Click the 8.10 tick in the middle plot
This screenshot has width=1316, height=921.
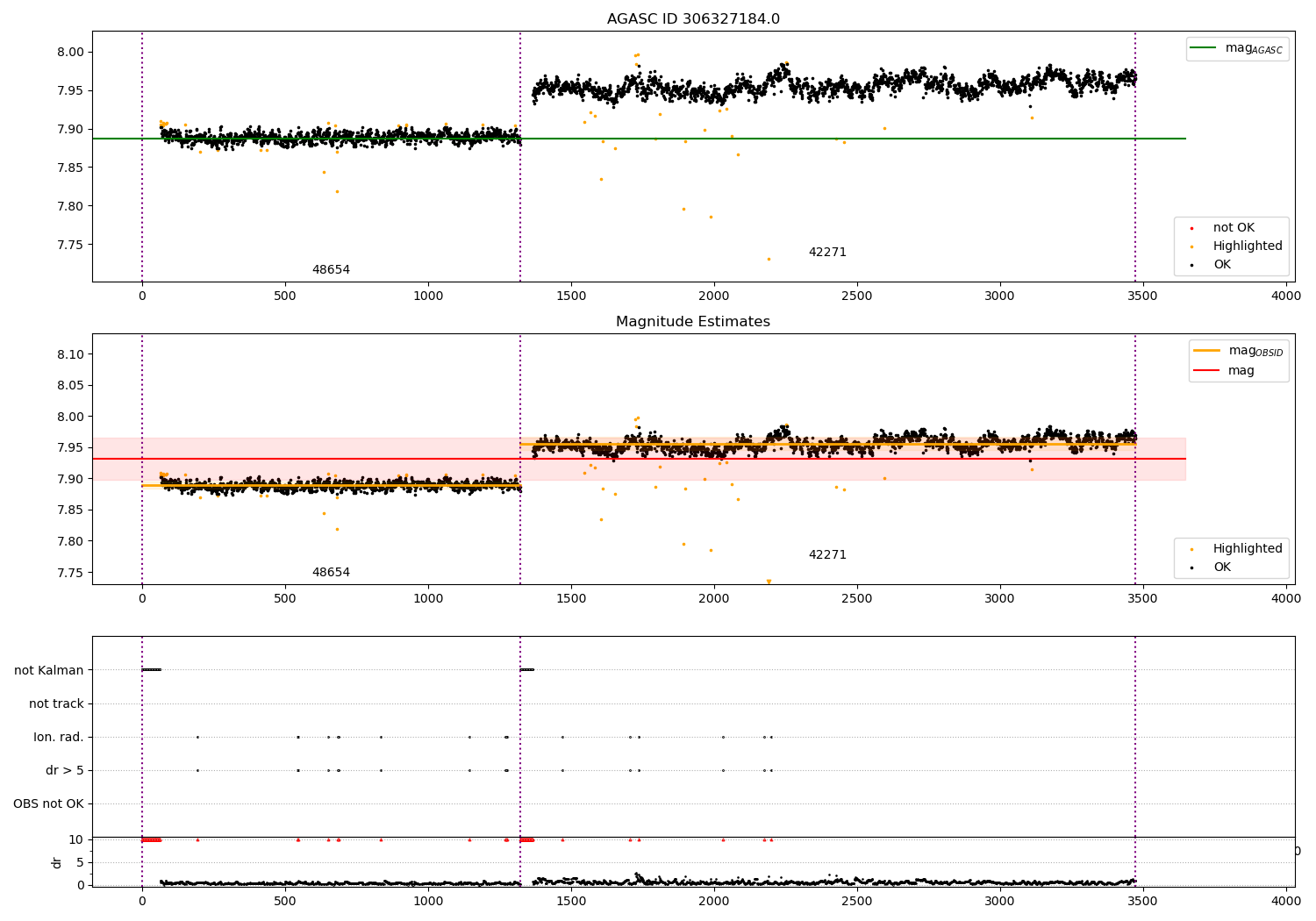[x=69, y=354]
